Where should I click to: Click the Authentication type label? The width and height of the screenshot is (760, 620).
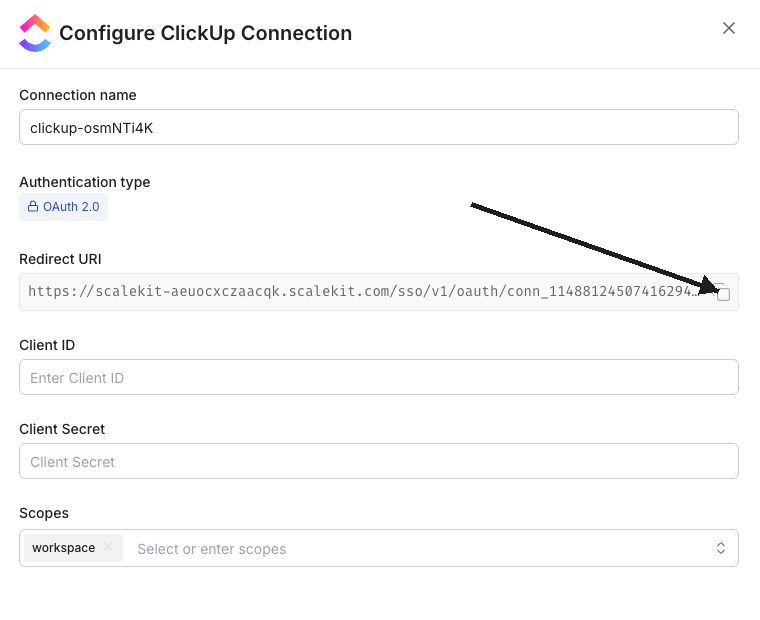85,182
